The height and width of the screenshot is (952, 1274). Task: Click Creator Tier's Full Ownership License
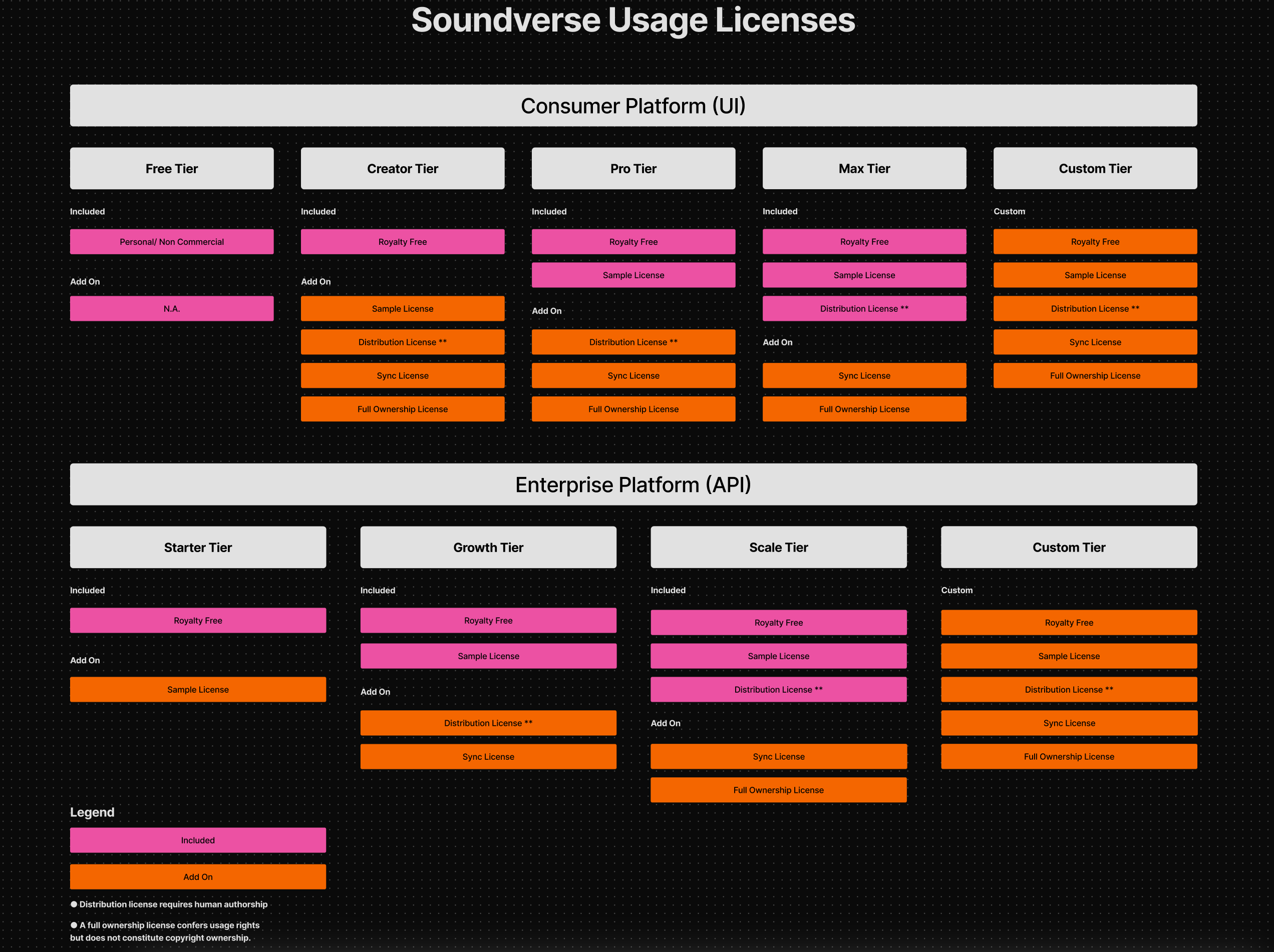coord(403,409)
